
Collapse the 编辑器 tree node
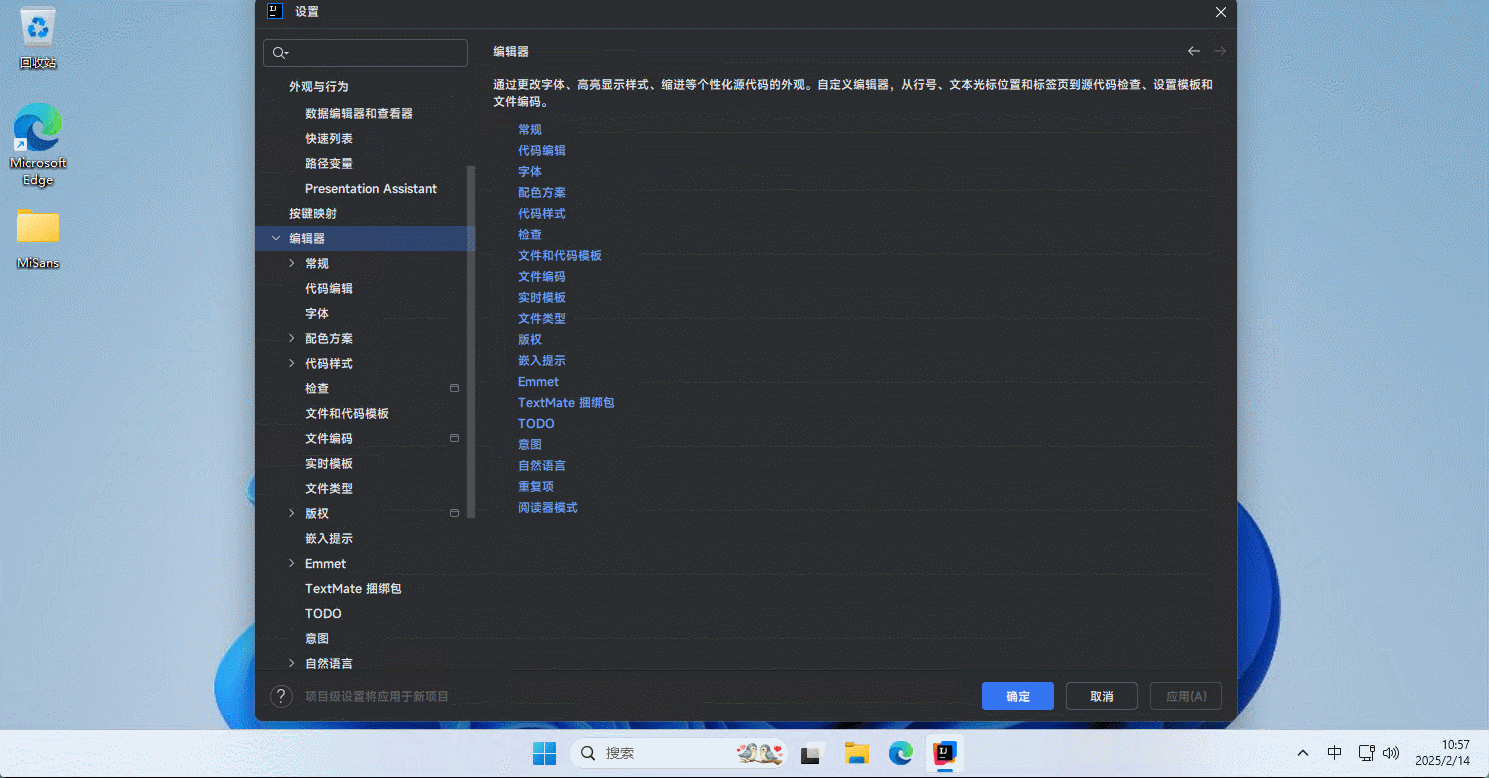[x=276, y=238]
